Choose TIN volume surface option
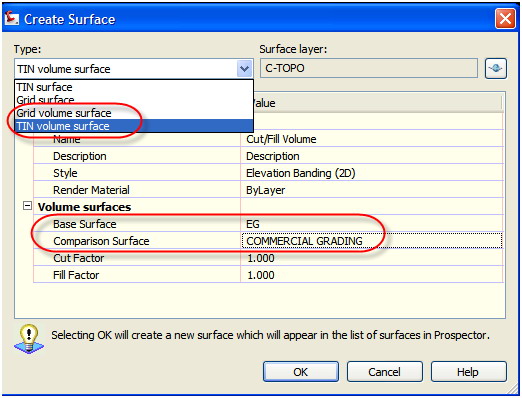The width and height of the screenshot is (522, 398). [134, 126]
